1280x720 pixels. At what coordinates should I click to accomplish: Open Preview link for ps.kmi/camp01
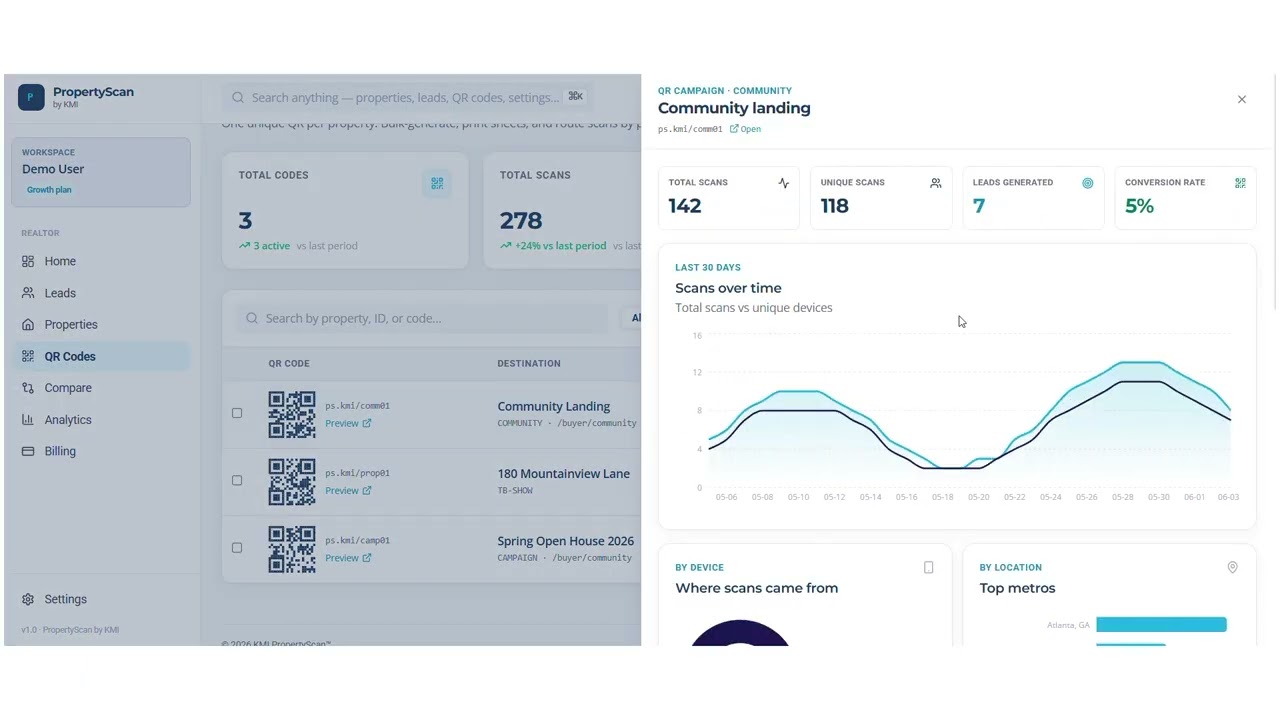pos(348,558)
